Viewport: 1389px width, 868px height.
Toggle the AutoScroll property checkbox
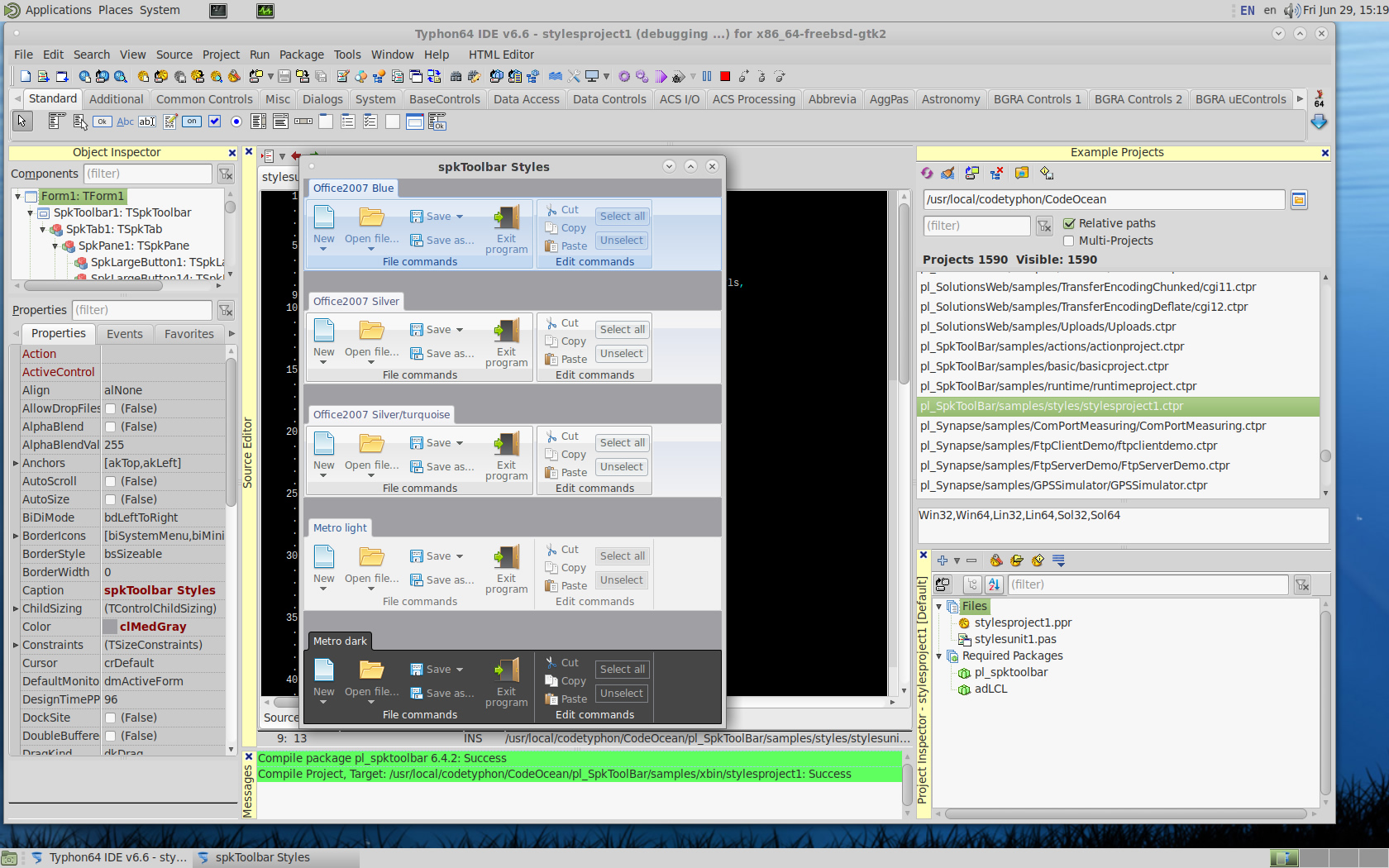[x=110, y=481]
